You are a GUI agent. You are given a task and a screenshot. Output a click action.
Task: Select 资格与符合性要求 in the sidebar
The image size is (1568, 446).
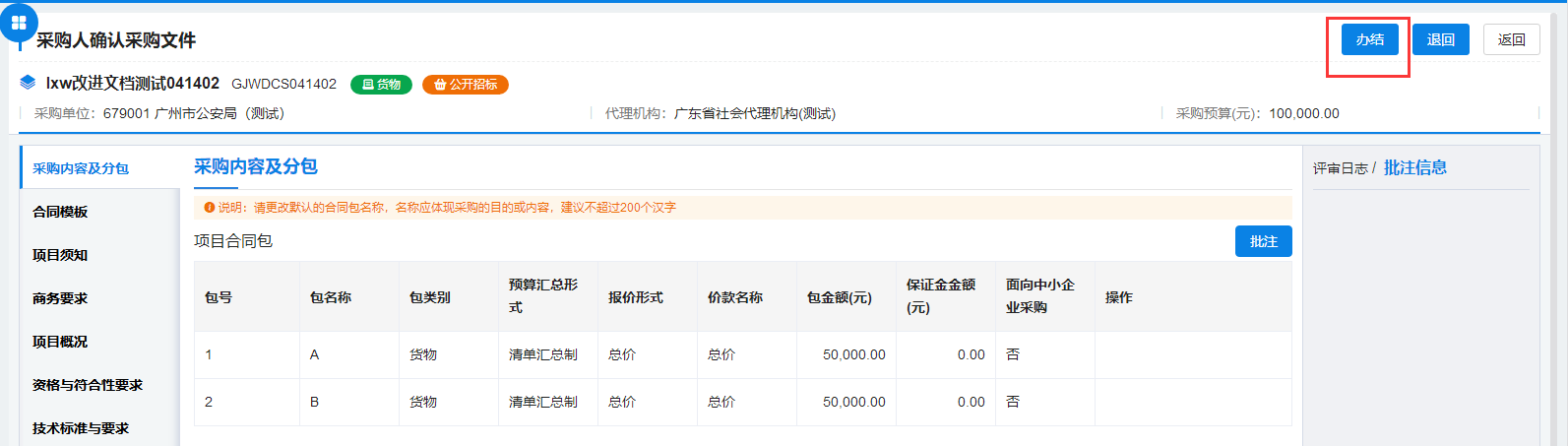tap(88, 385)
